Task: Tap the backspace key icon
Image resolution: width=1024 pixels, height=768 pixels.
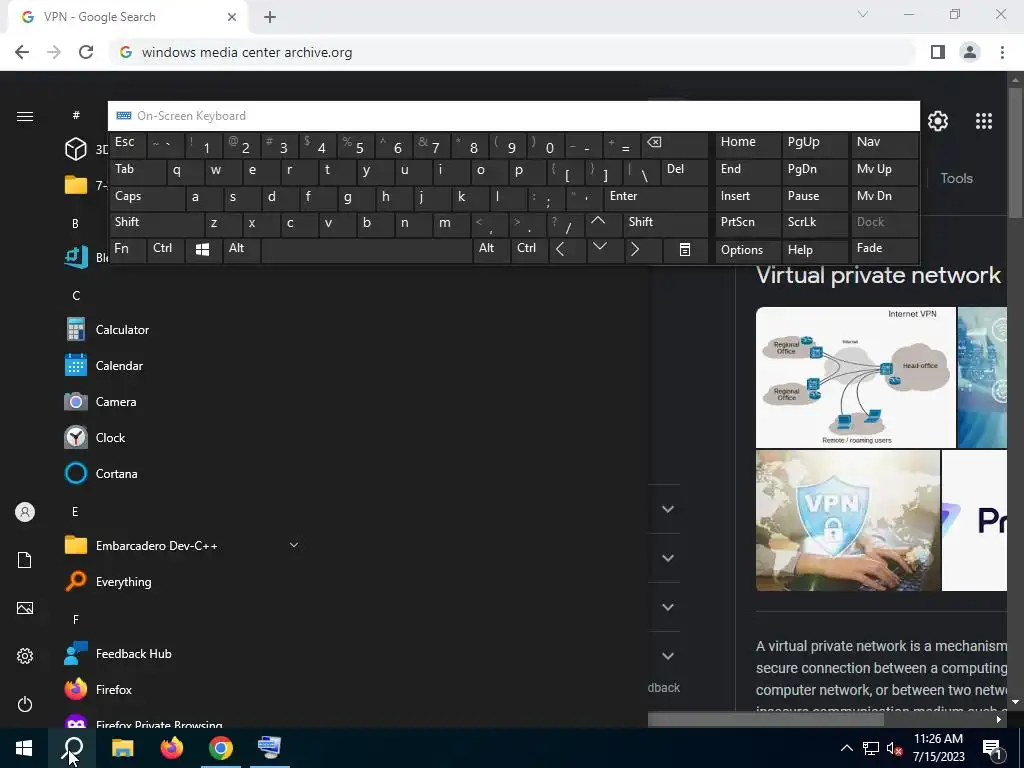Action: 675,144
